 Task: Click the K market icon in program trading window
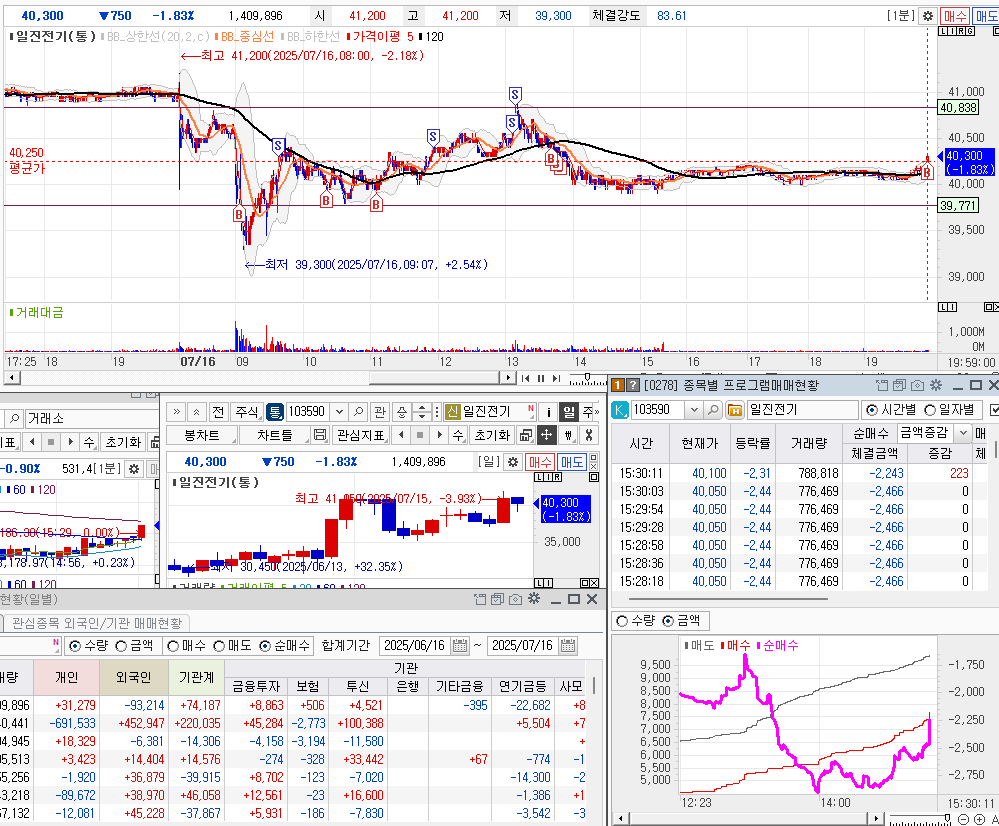tap(619, 410)
